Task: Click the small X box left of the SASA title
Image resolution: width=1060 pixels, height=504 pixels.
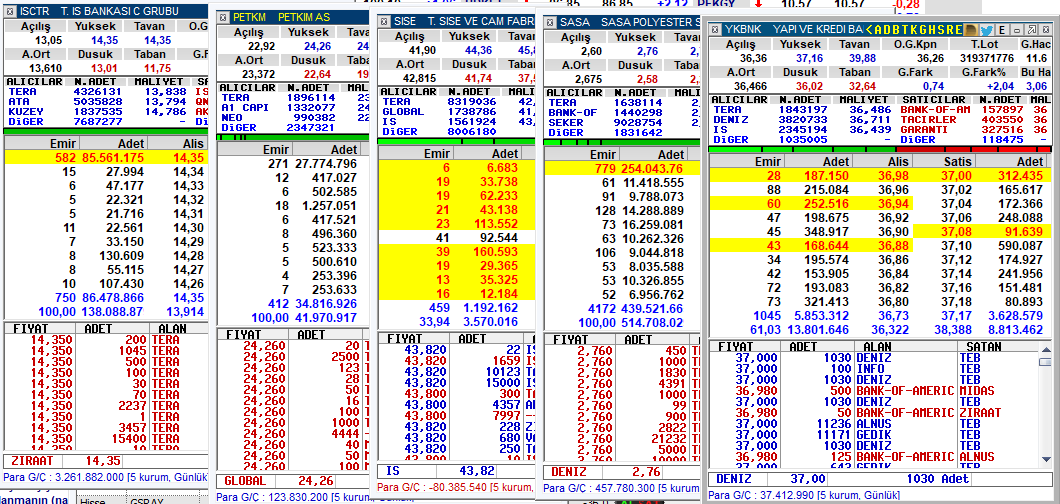Action: coord(550,22)
